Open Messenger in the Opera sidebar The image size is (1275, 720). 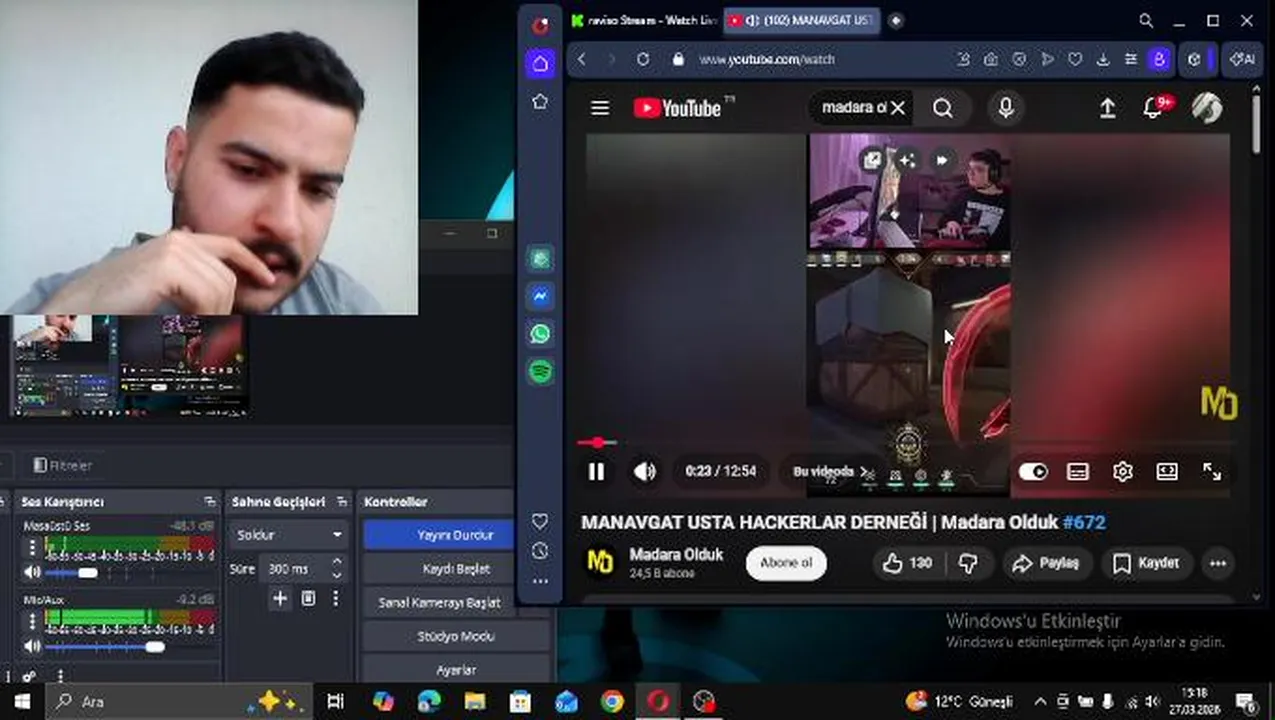point(540,296)
